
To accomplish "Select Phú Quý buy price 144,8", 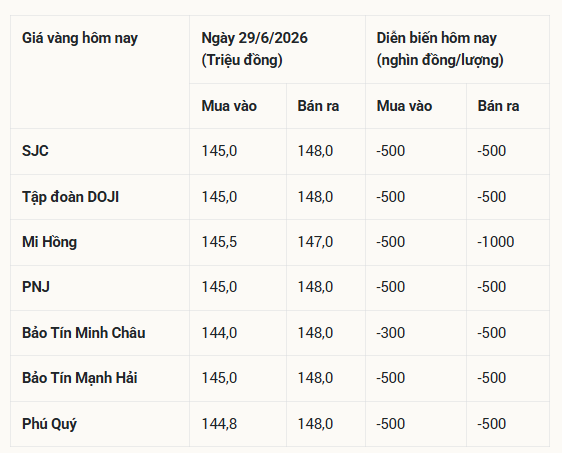I will coord(219,424).
